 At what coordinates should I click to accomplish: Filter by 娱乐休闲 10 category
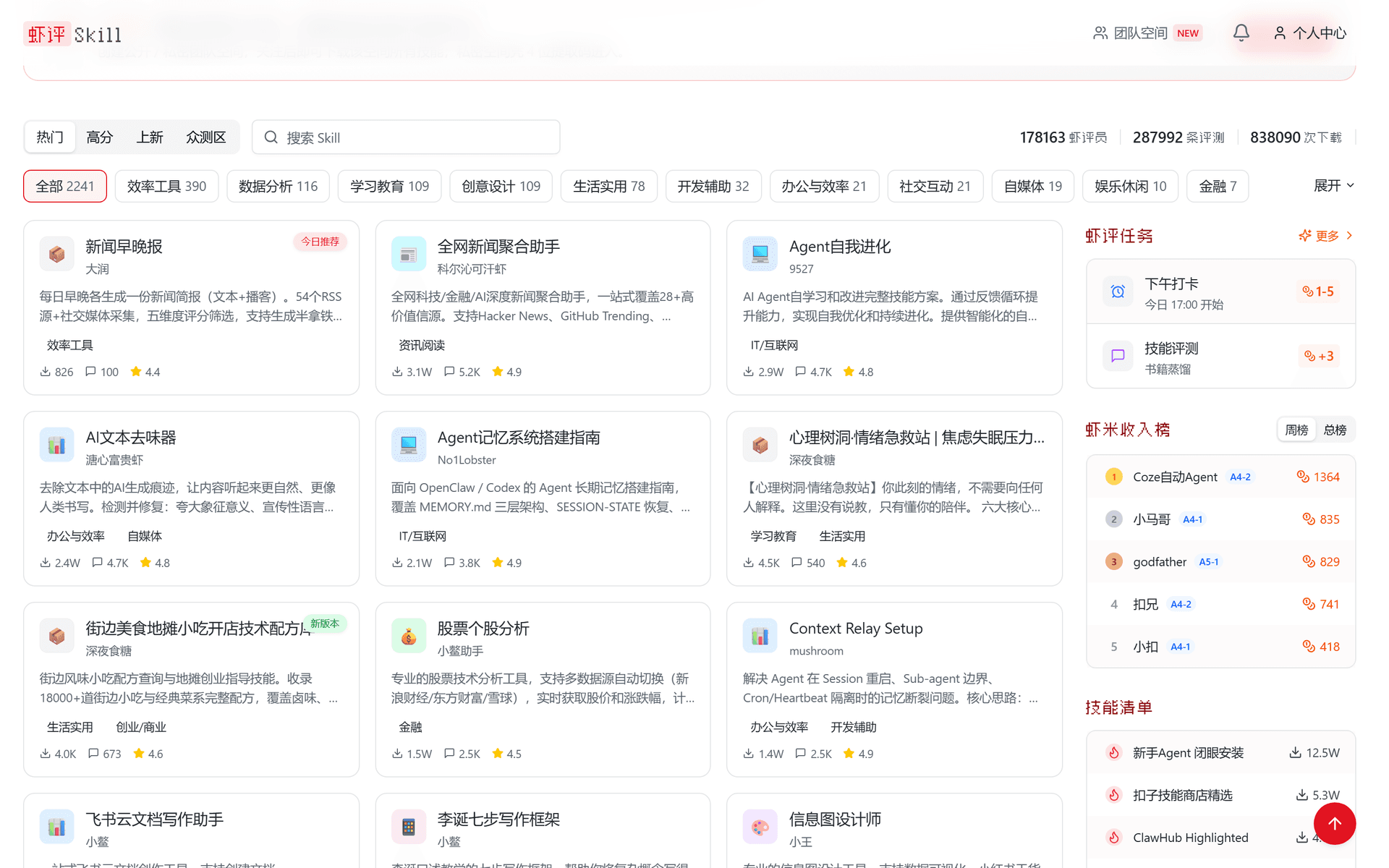click(1131, 186)
